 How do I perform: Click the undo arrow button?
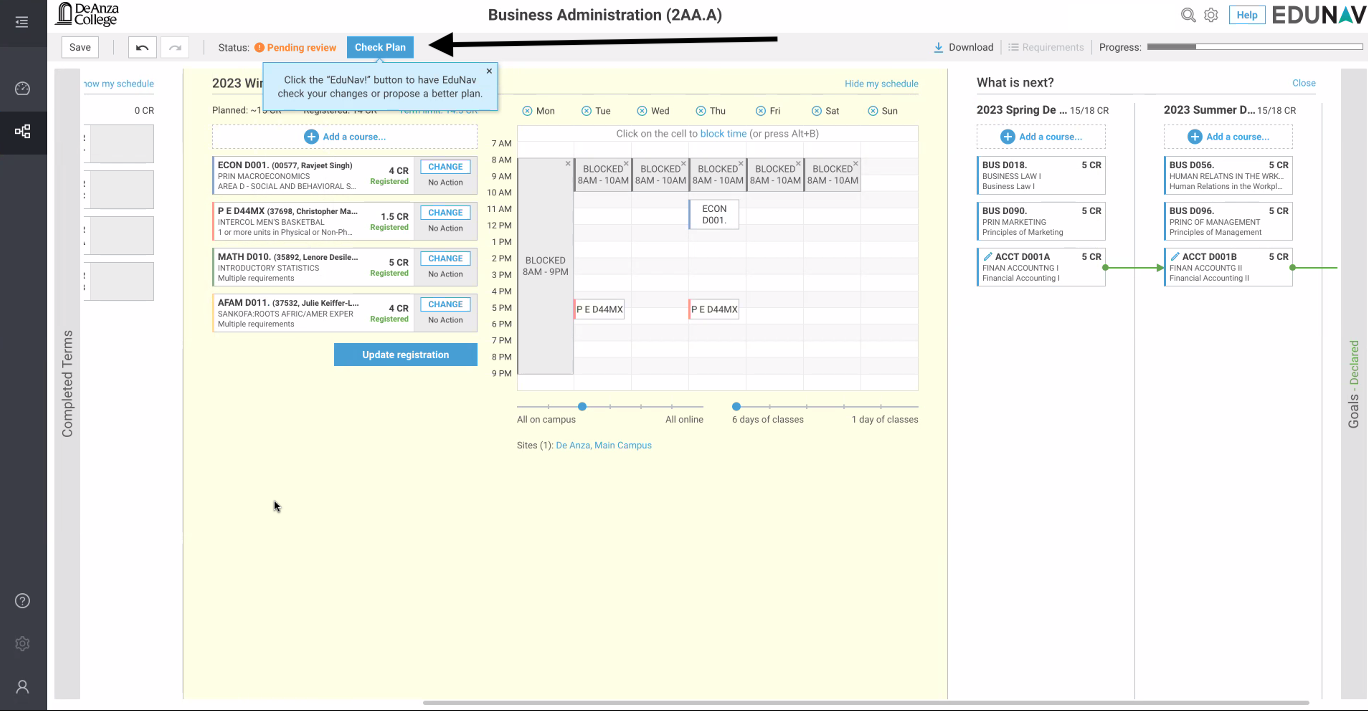(x=143, y=47)
